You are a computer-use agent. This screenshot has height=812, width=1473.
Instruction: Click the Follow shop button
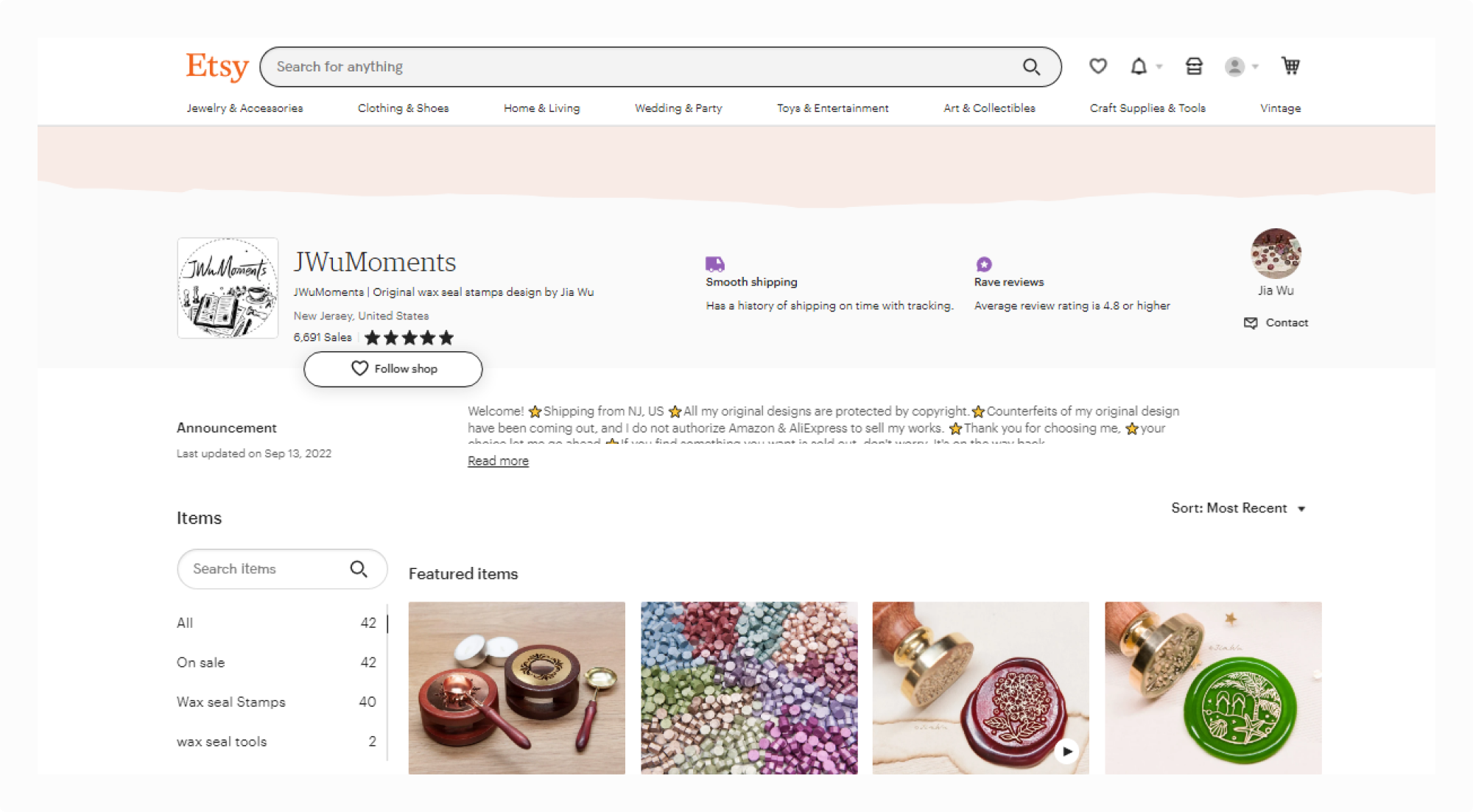point(393,369)
